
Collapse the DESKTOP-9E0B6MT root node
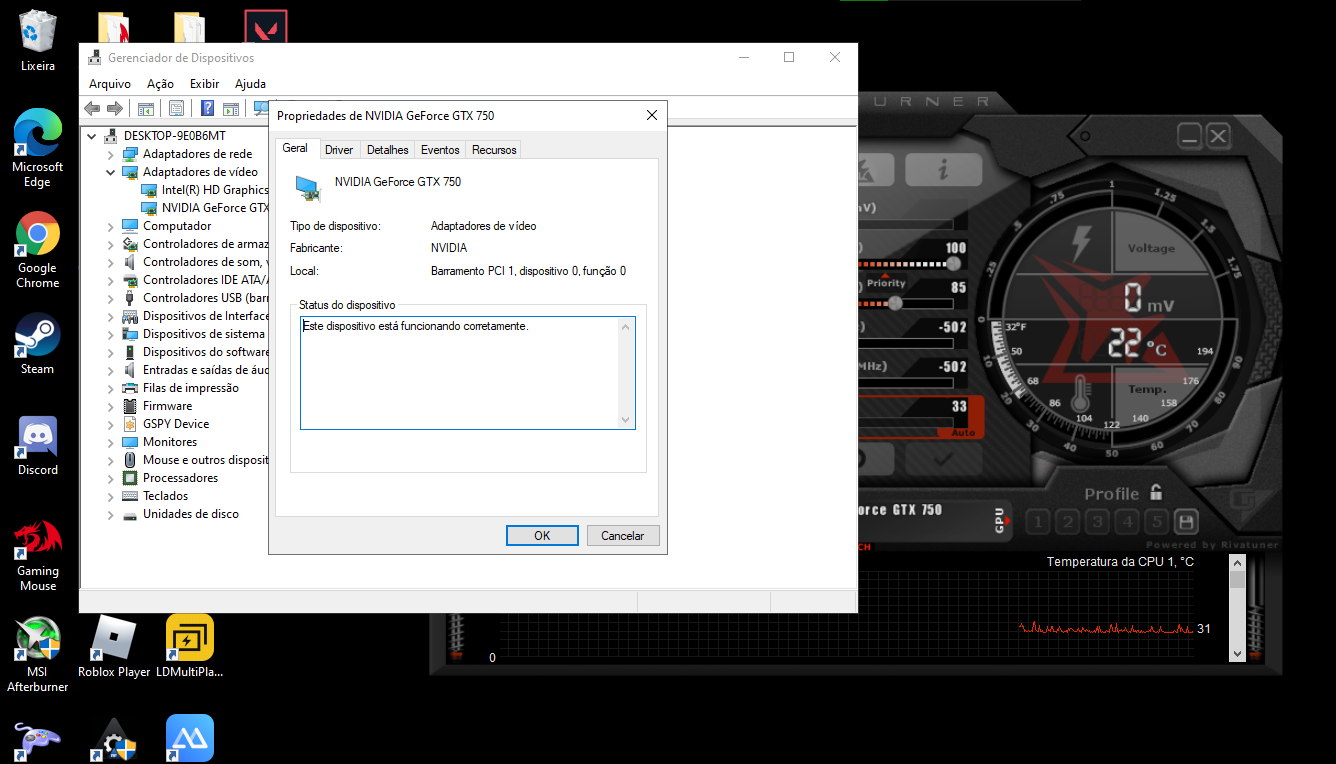click(93, 136)
